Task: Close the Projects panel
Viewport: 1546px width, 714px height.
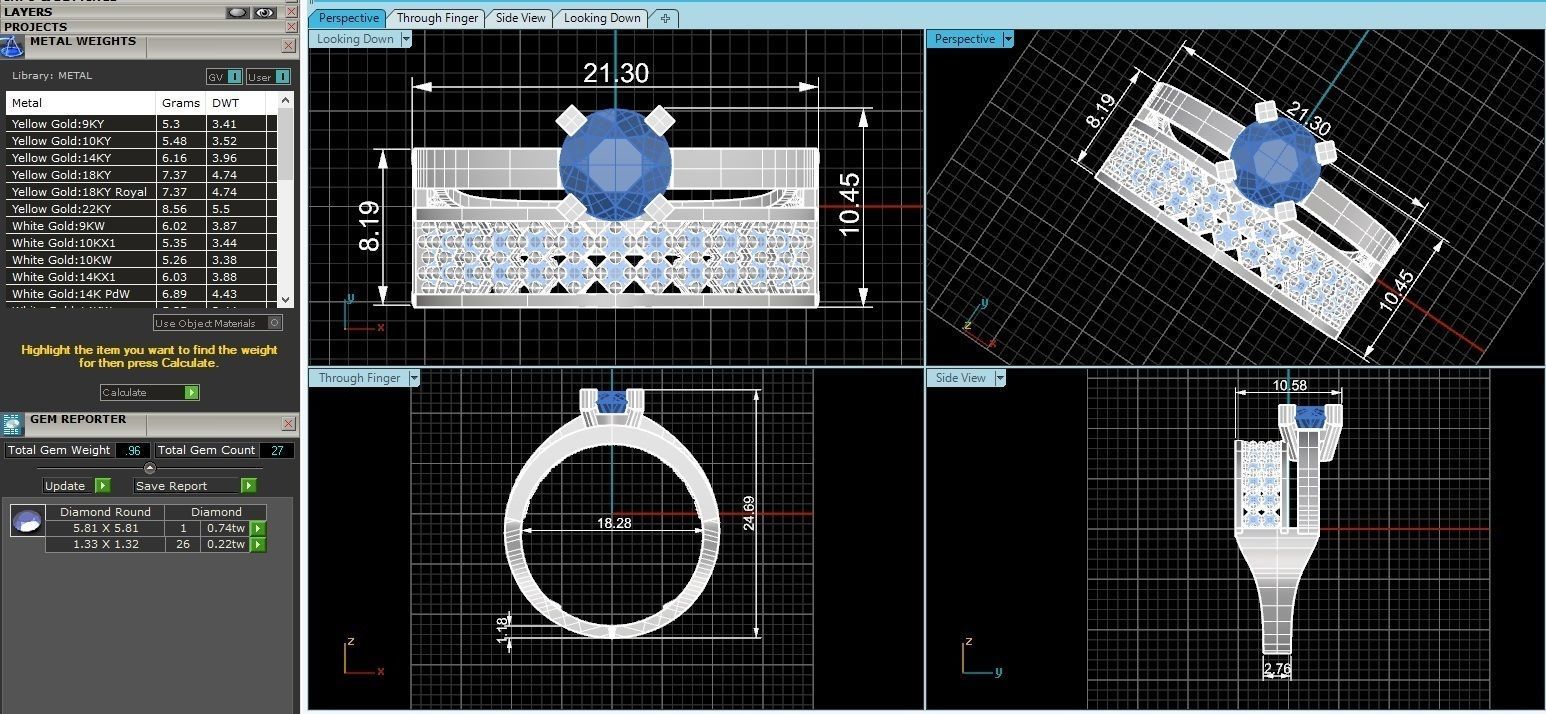Action: click(x=291, y=27)
